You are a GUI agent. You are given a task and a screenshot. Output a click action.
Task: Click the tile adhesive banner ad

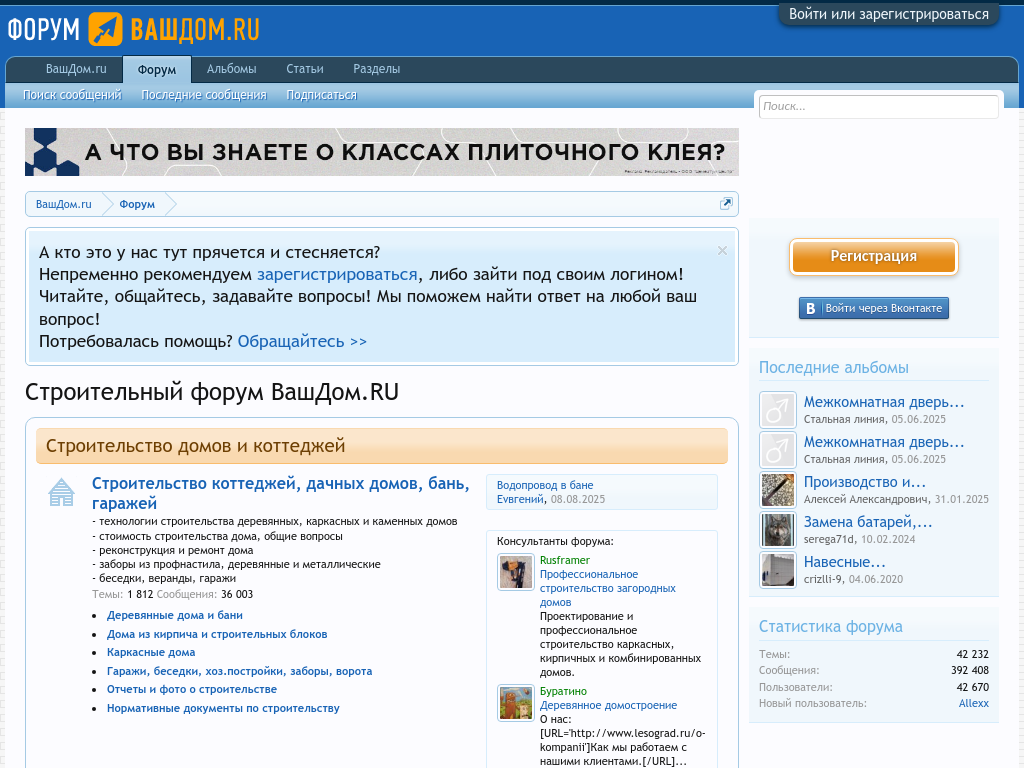[x=381, y=152]
